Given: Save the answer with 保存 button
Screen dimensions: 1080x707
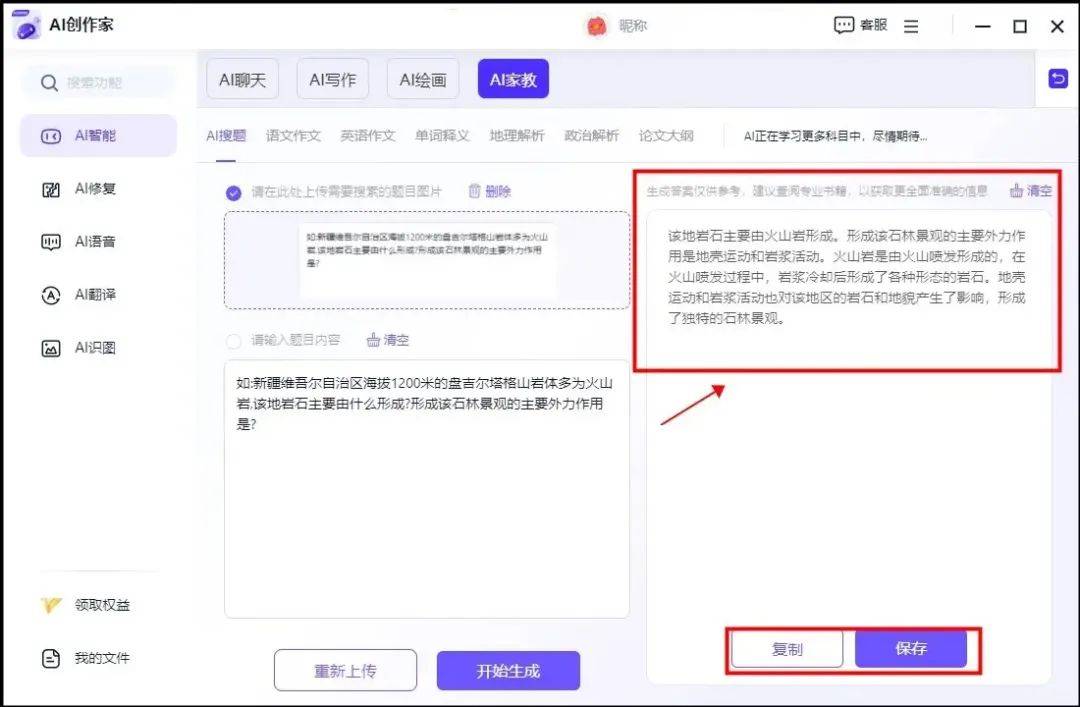Looking at the screenshot, I should (x=911, y=648).
